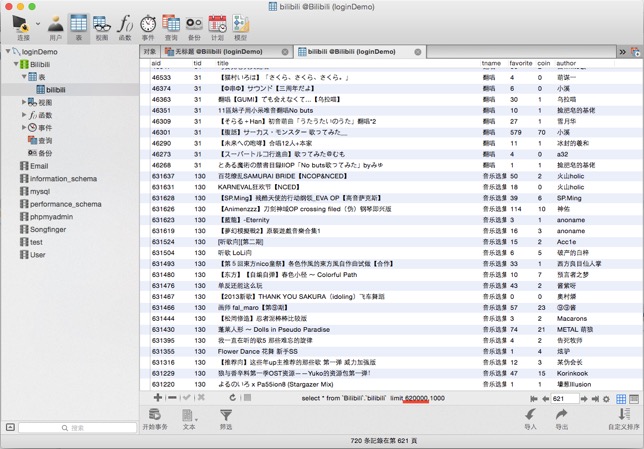Open the User toolbar icon

55,27
